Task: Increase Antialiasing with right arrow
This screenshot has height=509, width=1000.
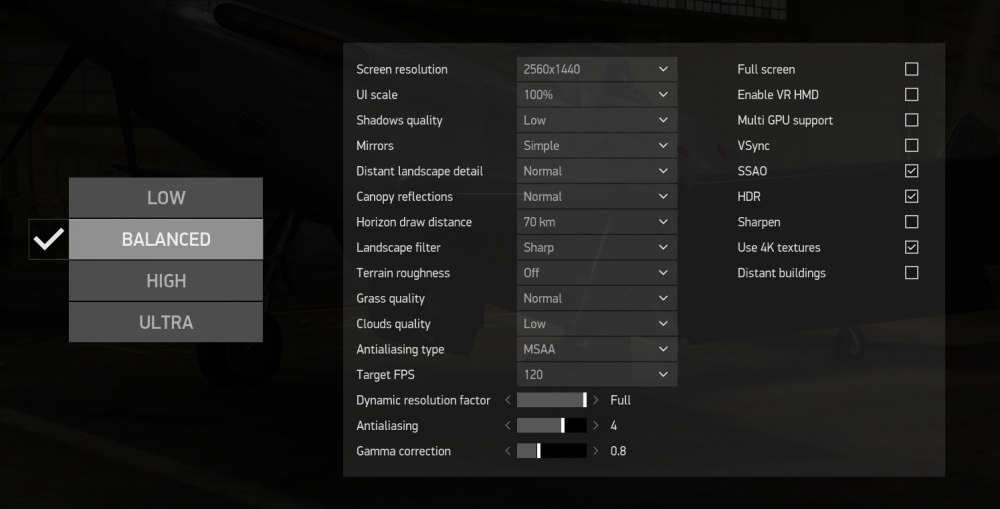Action: click(x=596, y=425)
